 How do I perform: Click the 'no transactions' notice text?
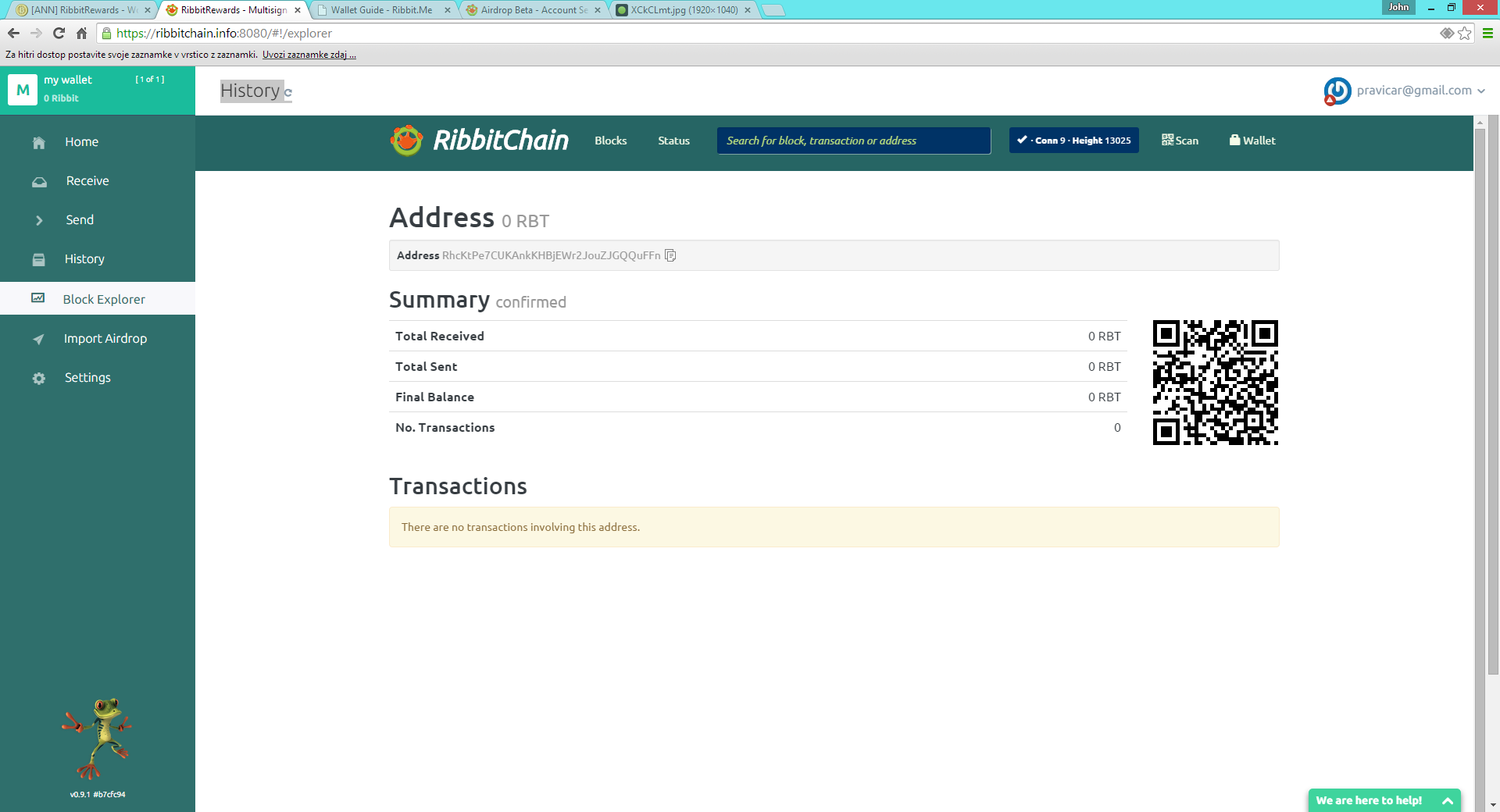coord(520,527)
